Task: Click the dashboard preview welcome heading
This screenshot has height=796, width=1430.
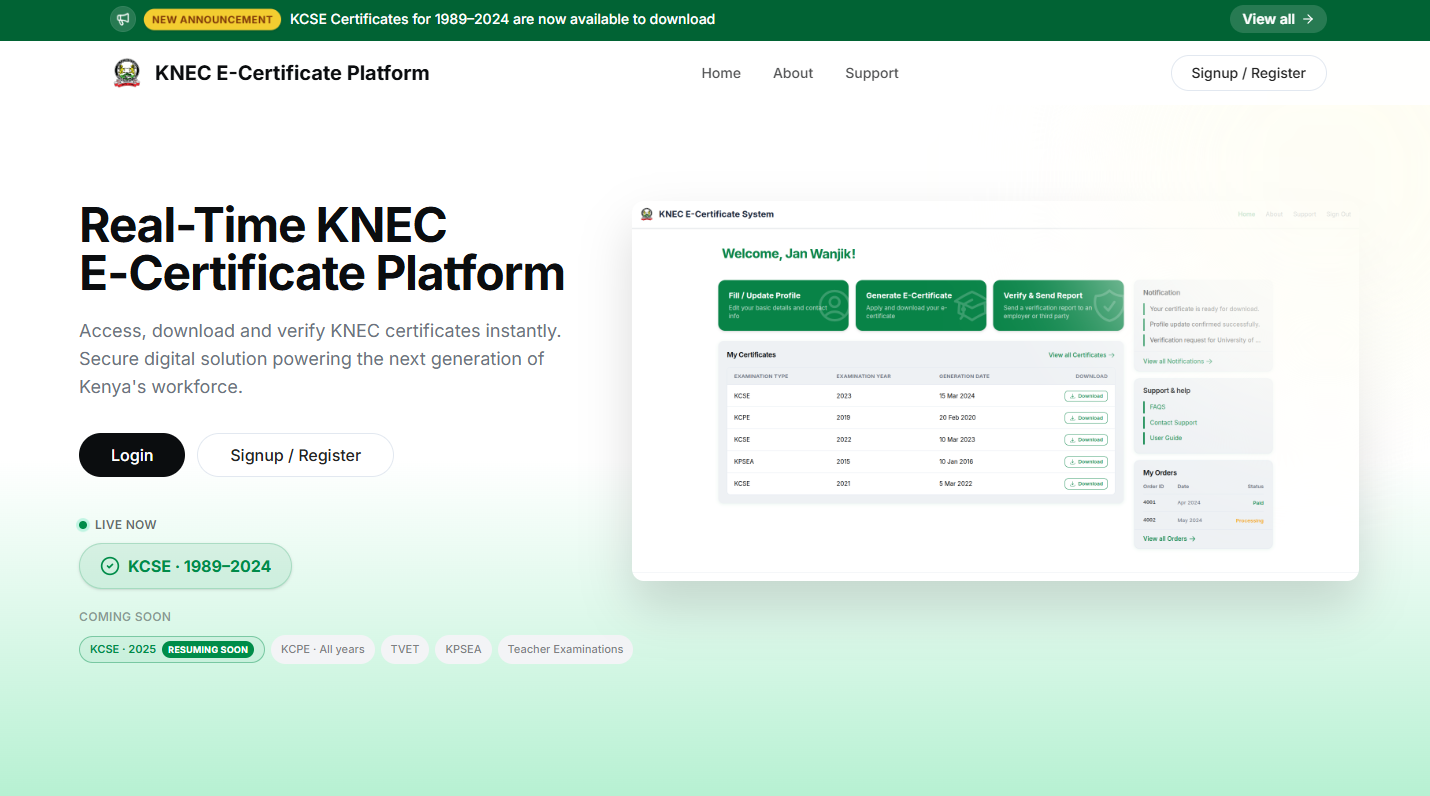Action: click(x=789, y=254)
